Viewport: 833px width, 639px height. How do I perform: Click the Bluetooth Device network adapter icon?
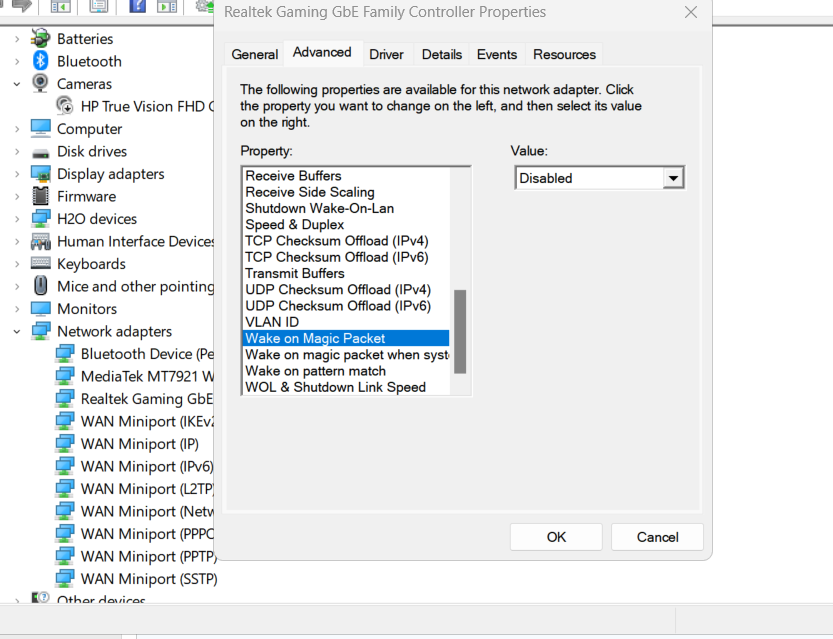65,354
